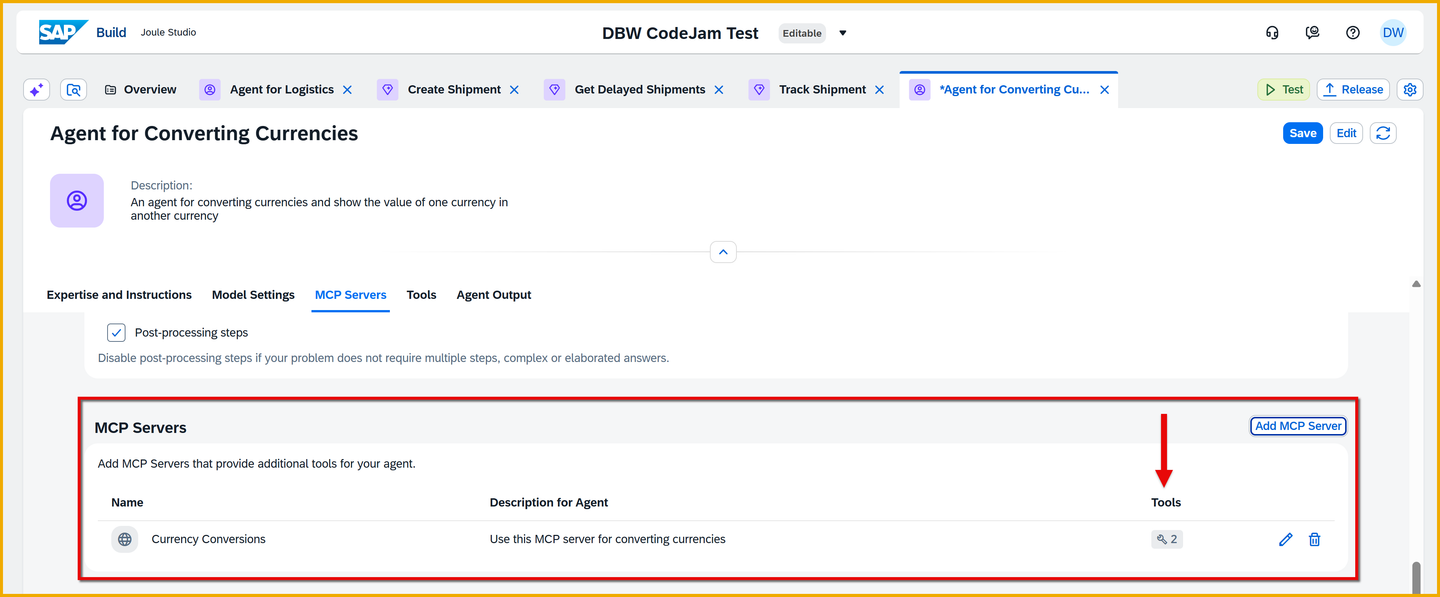Click the Name column header

pyautogui.click(x=127, y=503)
